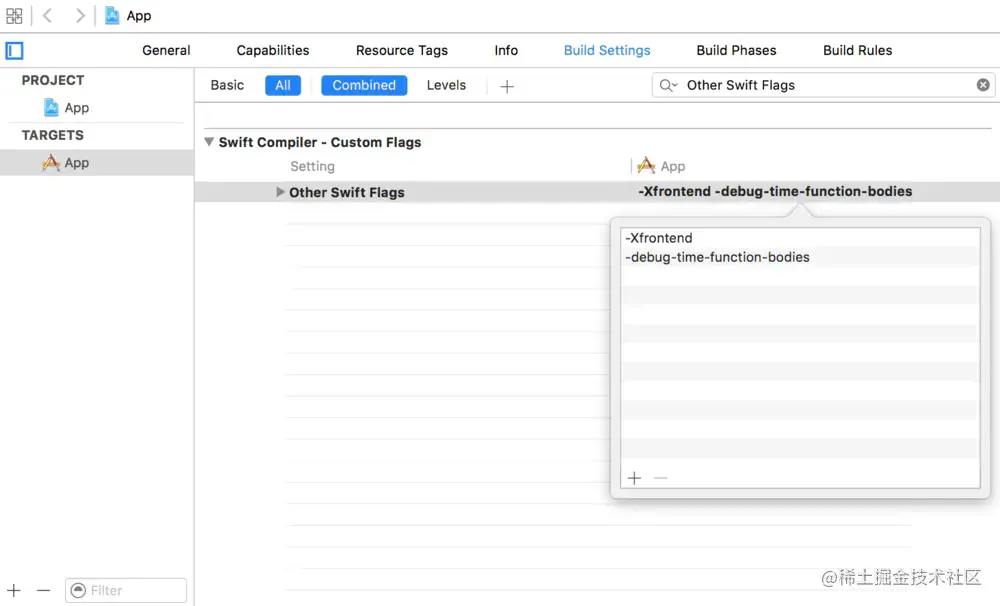Open the Info tab
Image resolution: width=1000 pixels, height=606 pixels.
(506, 50)
